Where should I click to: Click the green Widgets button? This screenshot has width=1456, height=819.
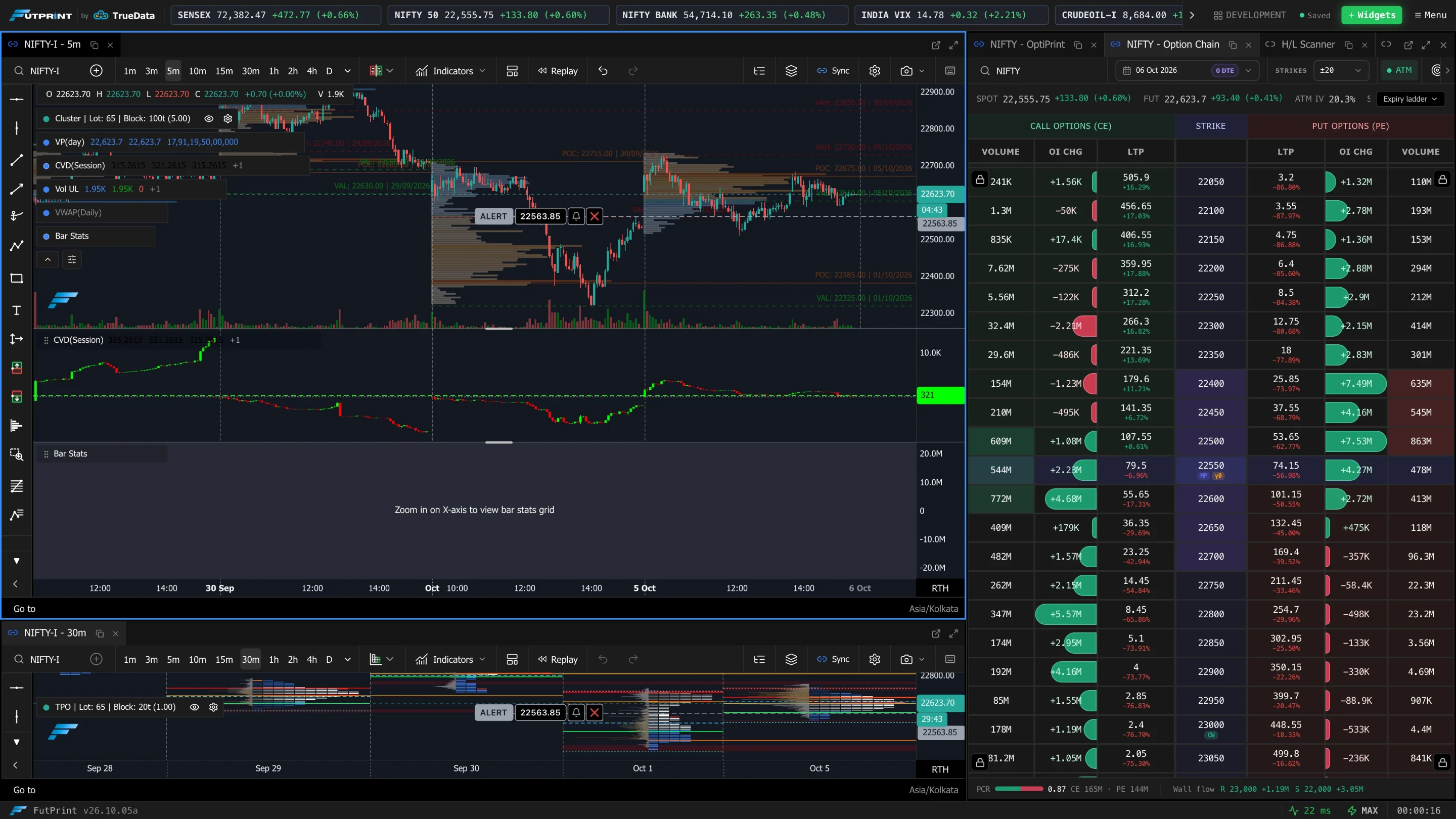point(1371,15)
